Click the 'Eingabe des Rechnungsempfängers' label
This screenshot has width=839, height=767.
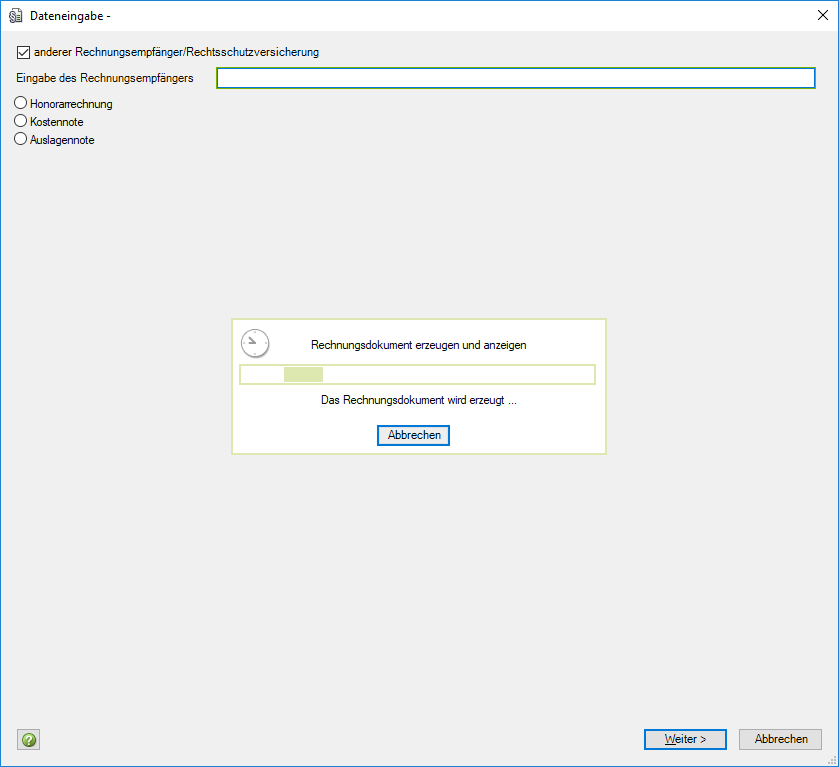(105, 78)
